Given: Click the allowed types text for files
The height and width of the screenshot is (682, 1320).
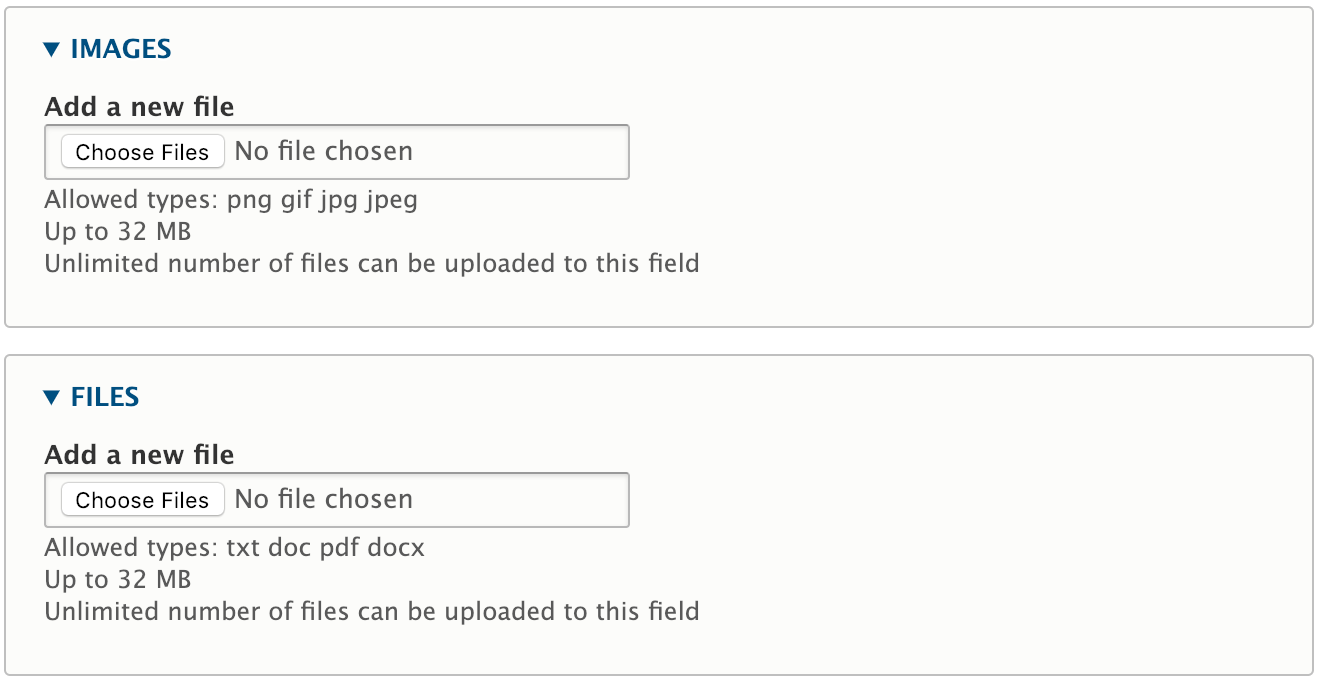Looking at the screenshot, I should coord(233,548).
